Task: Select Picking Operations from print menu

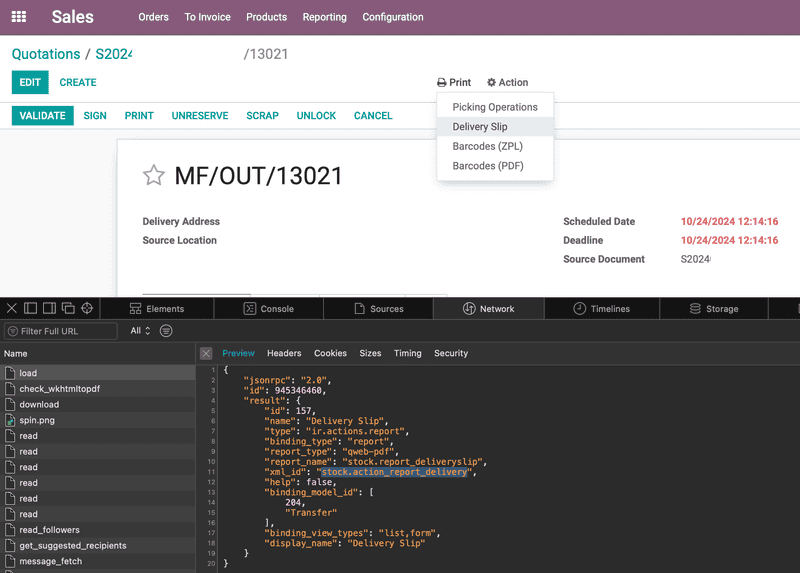Action: pos(495,107)
